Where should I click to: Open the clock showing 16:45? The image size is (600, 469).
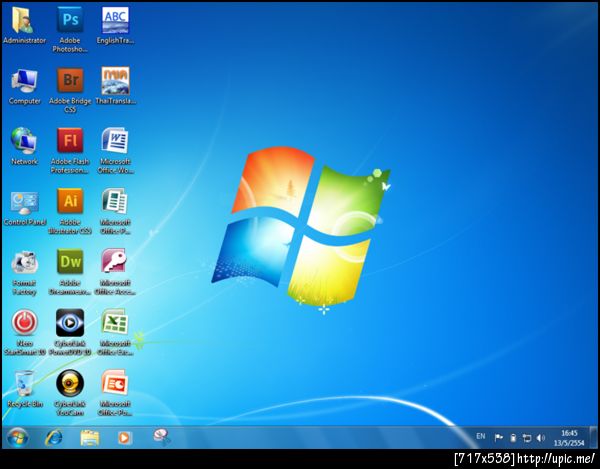tap(569, 438)
